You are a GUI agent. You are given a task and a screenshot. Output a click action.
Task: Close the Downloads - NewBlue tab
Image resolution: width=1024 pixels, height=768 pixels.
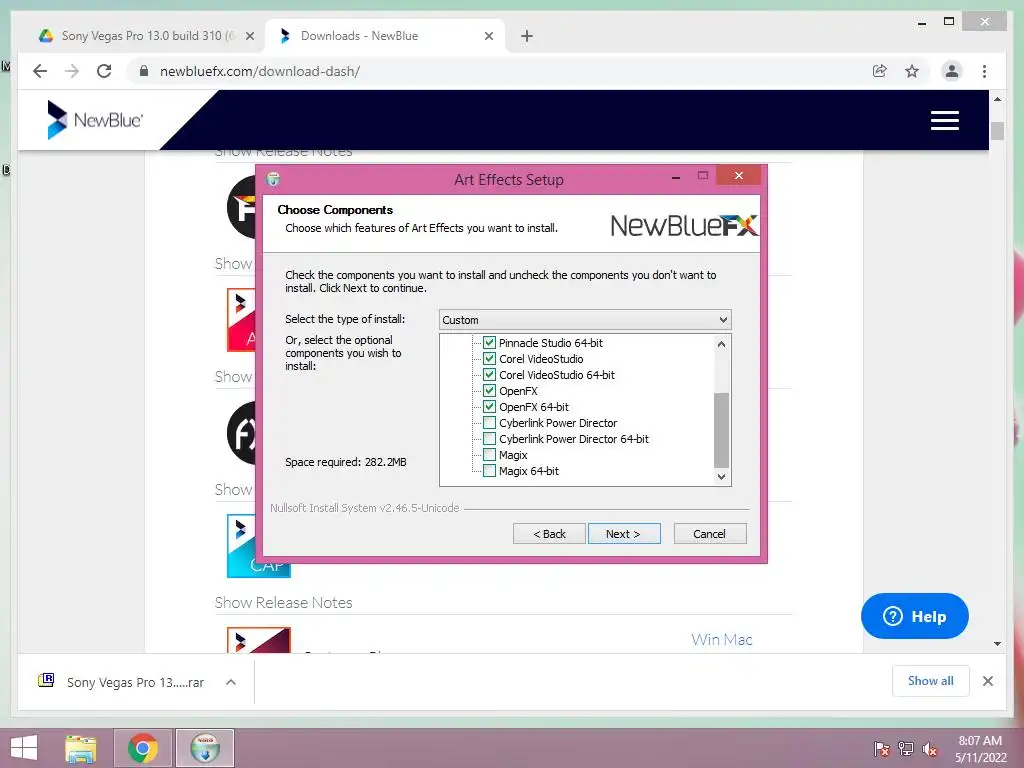click(x=488, y=36)
